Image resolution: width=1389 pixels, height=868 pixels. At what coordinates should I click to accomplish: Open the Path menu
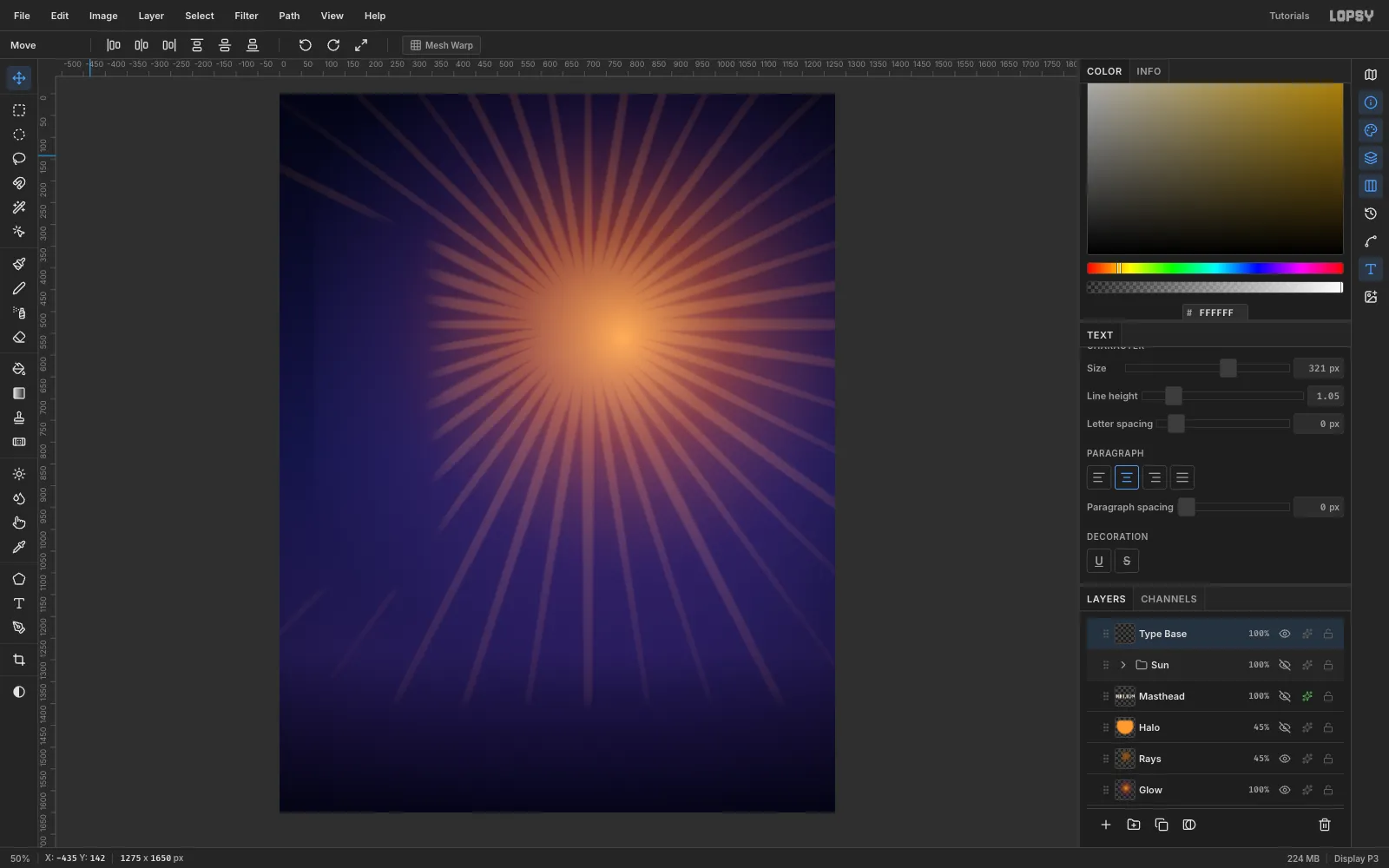pos(289,16)
